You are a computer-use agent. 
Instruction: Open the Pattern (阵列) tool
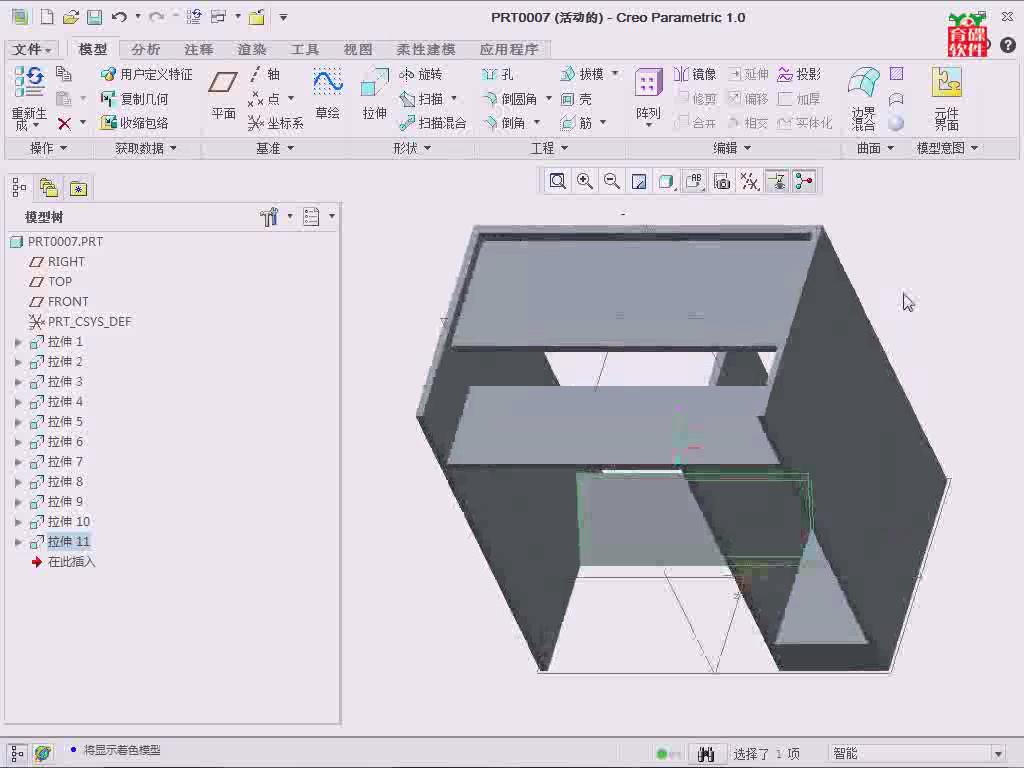click(648, 95)
